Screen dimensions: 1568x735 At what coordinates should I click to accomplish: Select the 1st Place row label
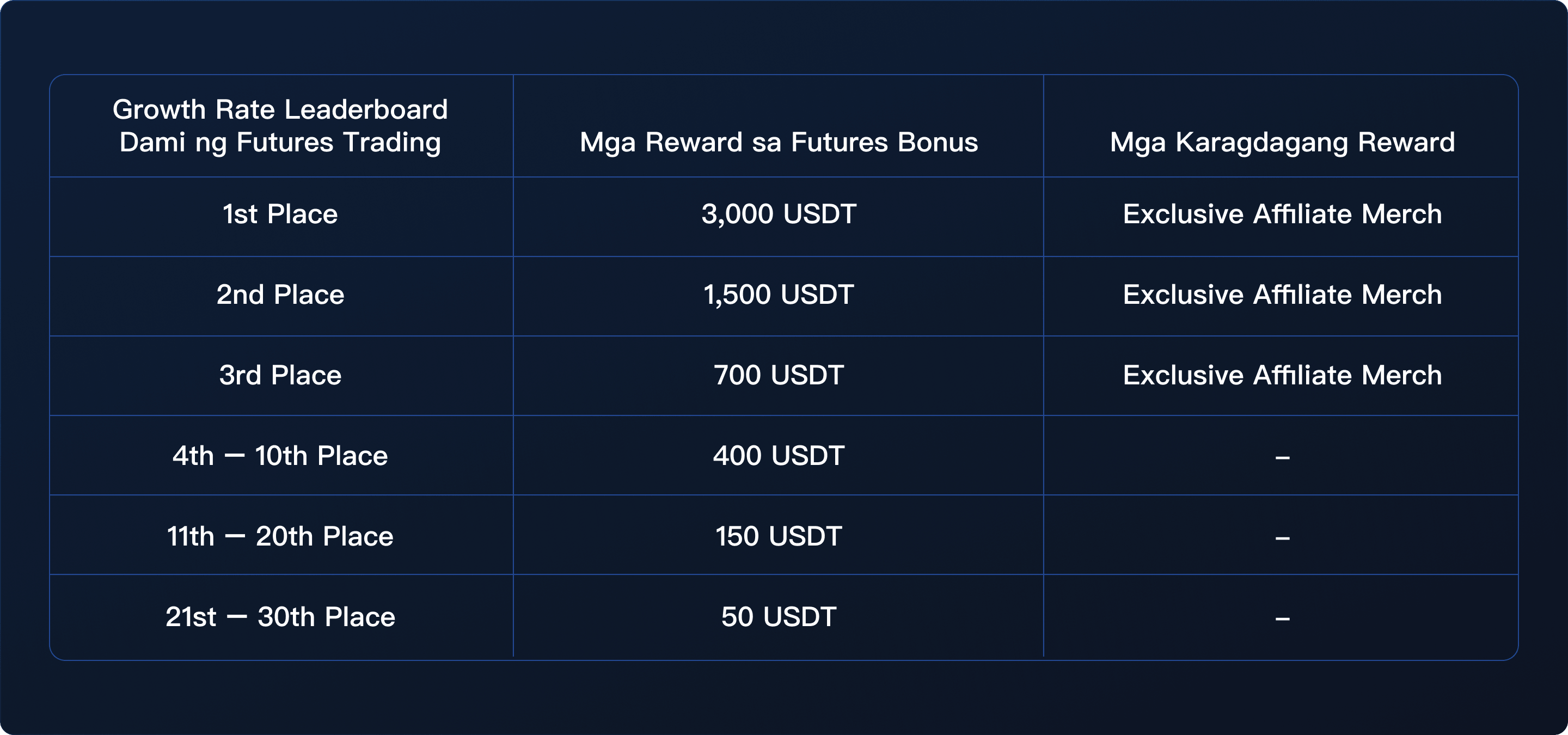pyautogui.click(x=280, y=214)
